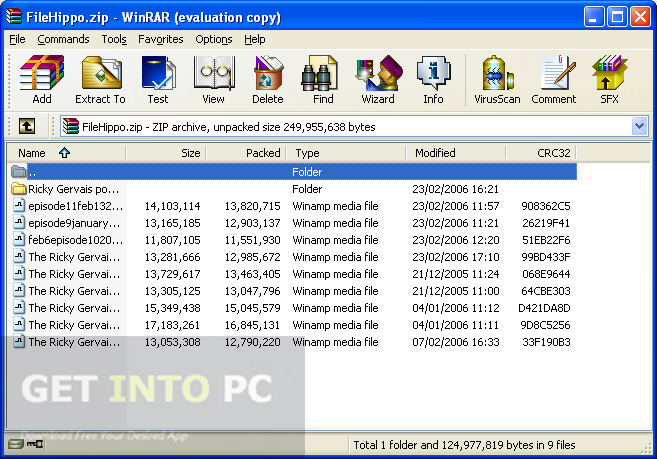Image resolution: width=657 pixels, height=459 pixels.
Task: Click media file icon for size 13,729,617 row
Action: (x=19, y=273)
